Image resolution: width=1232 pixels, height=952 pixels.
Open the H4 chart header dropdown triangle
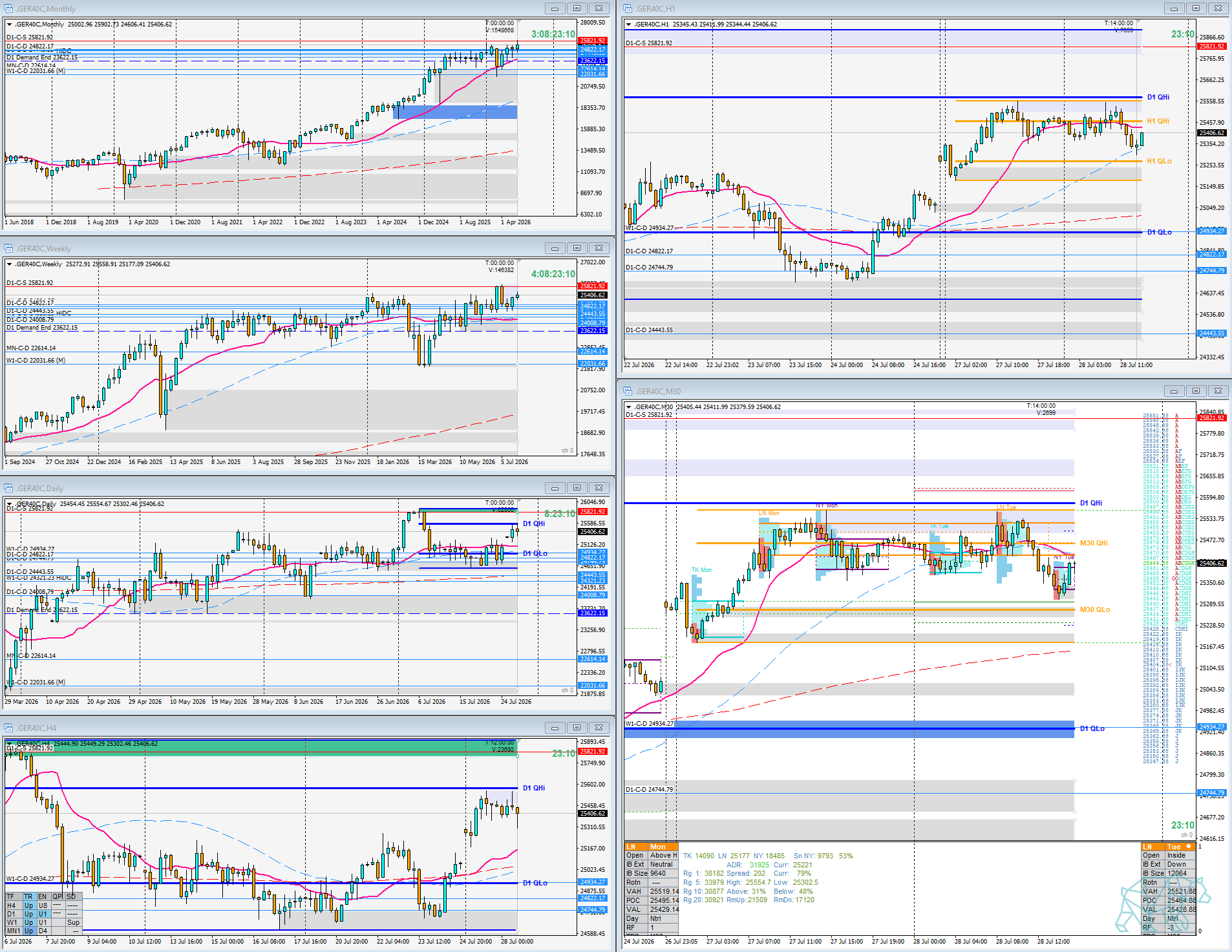point(10,744)
